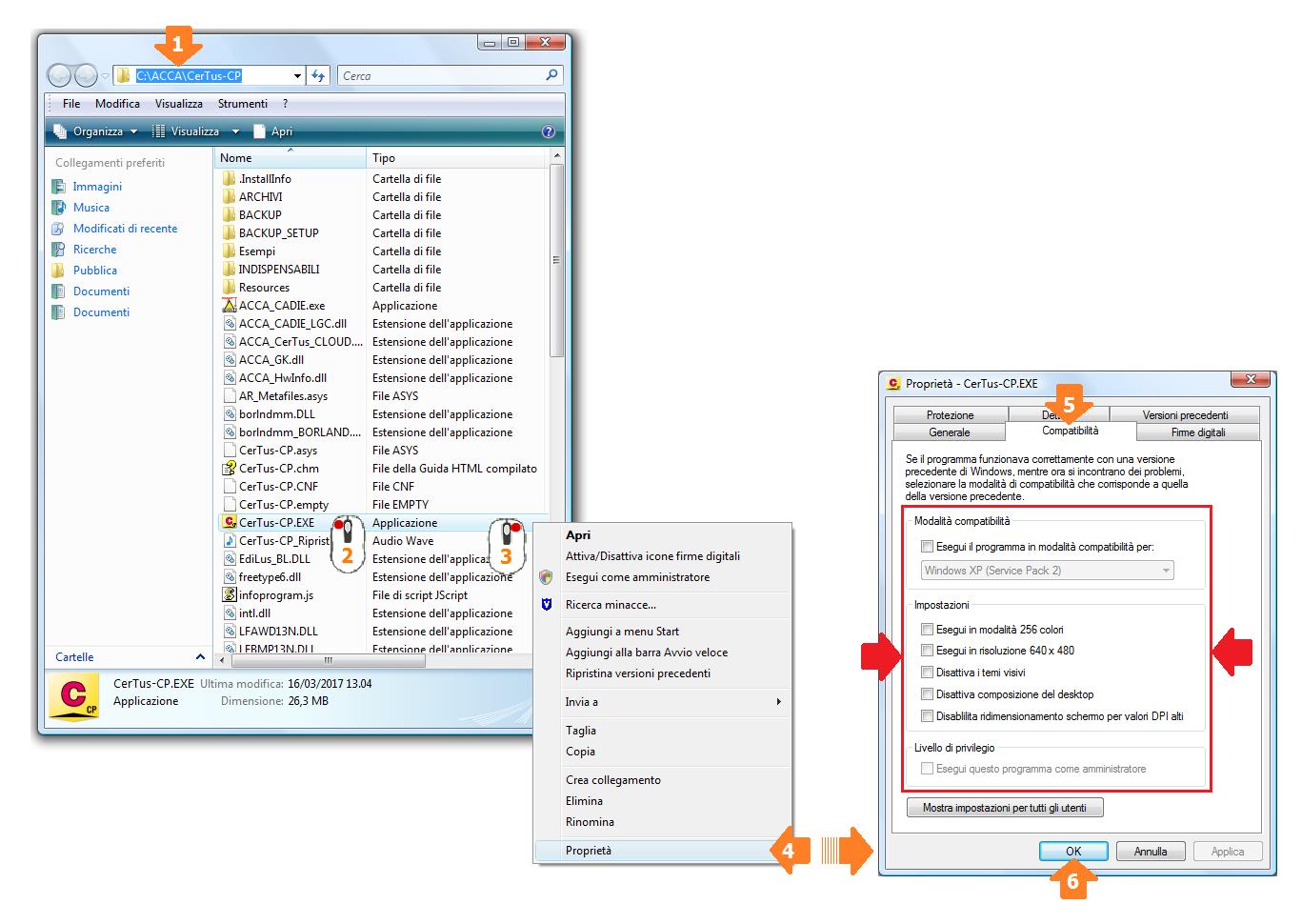Check Disattiva i temi visivi
The image size is (1302, 924).
tap(927, 673)
